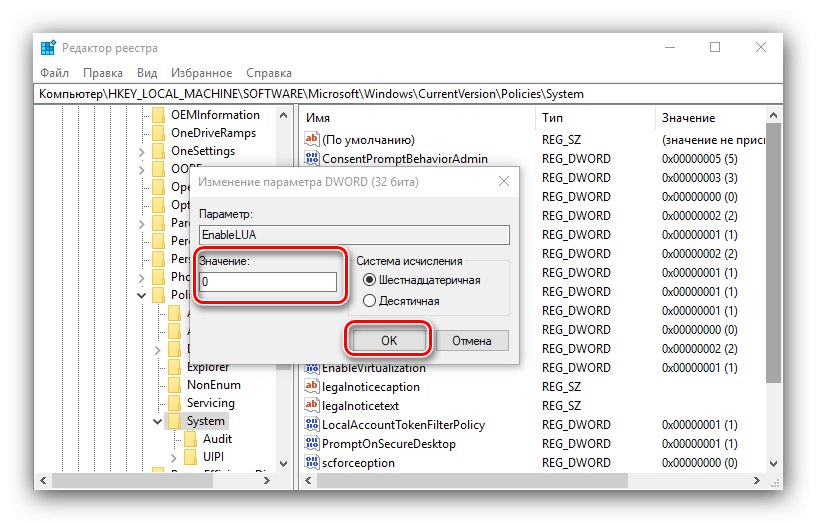Screen dimensions: 816x523
Task: Expand the OOBE tree node arrow
Action: point(142,170)
